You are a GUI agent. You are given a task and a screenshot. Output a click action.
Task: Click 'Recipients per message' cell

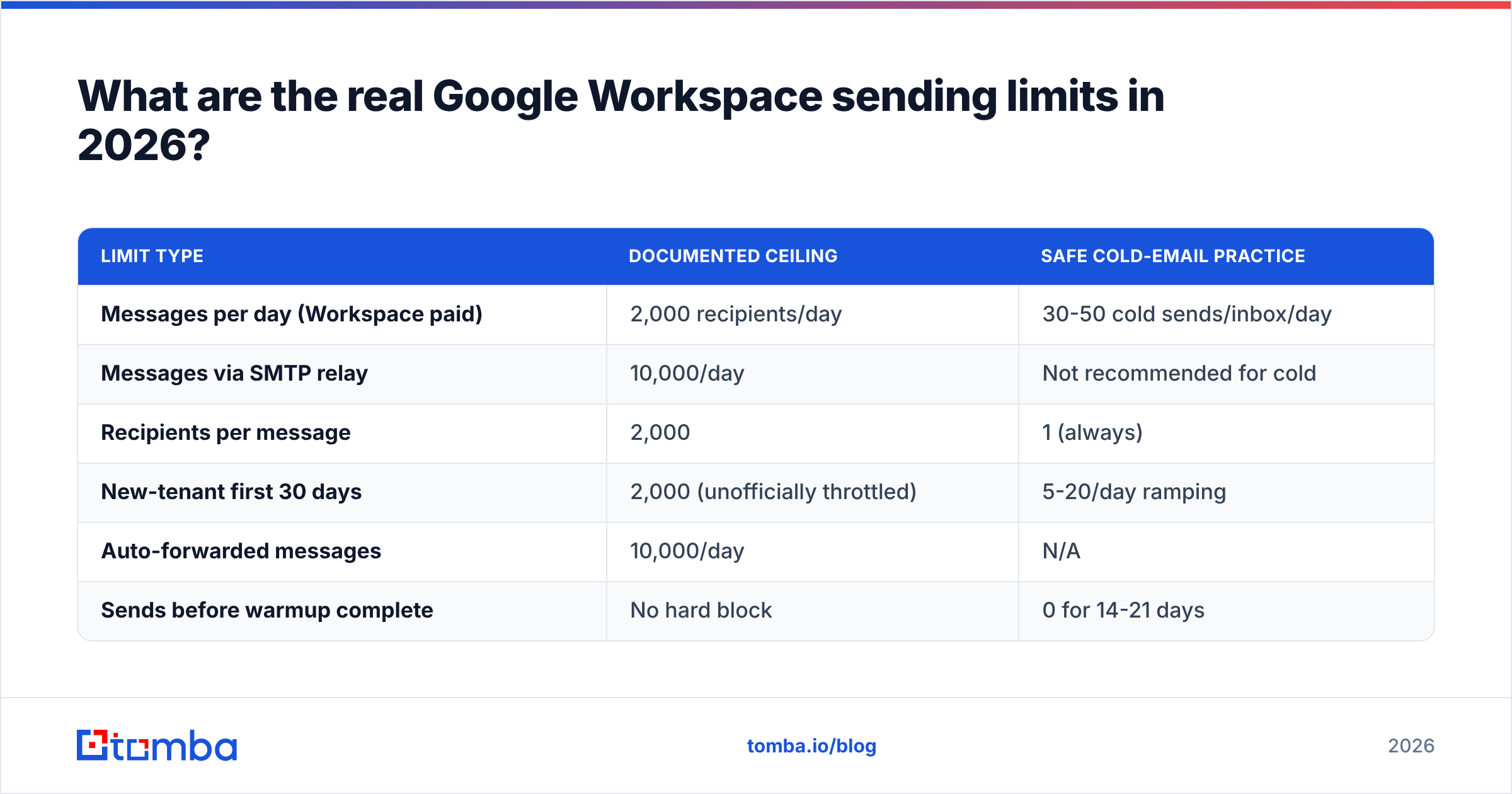tap(342, 433)
